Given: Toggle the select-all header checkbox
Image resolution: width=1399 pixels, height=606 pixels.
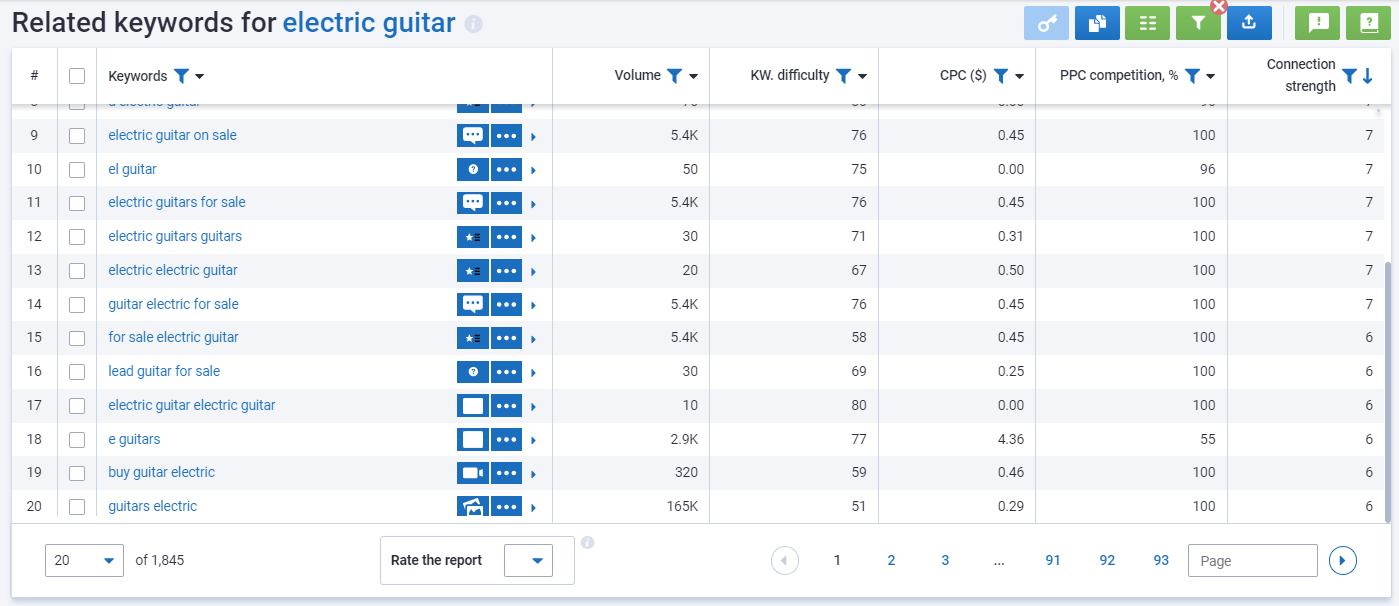Looking at the screenshot, I should pyautogui.click(x=77, y=76).
